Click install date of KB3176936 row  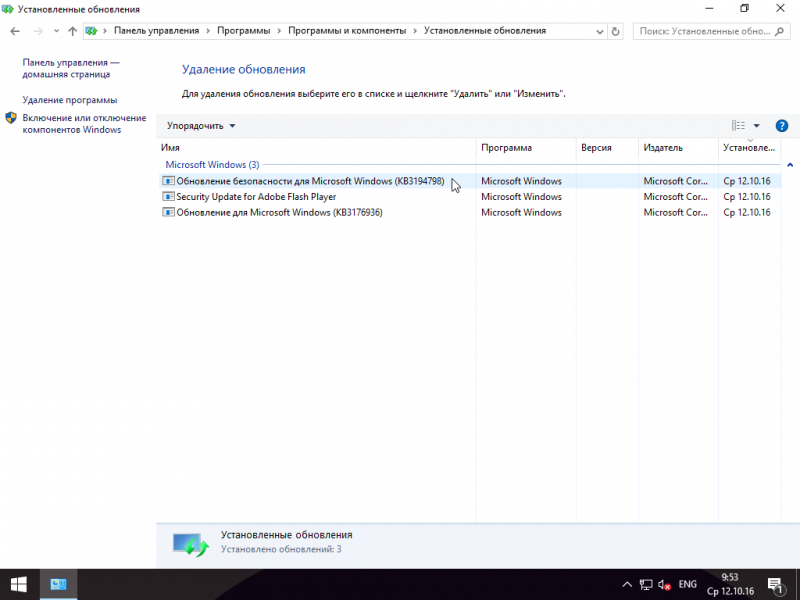tap(747, 213)
